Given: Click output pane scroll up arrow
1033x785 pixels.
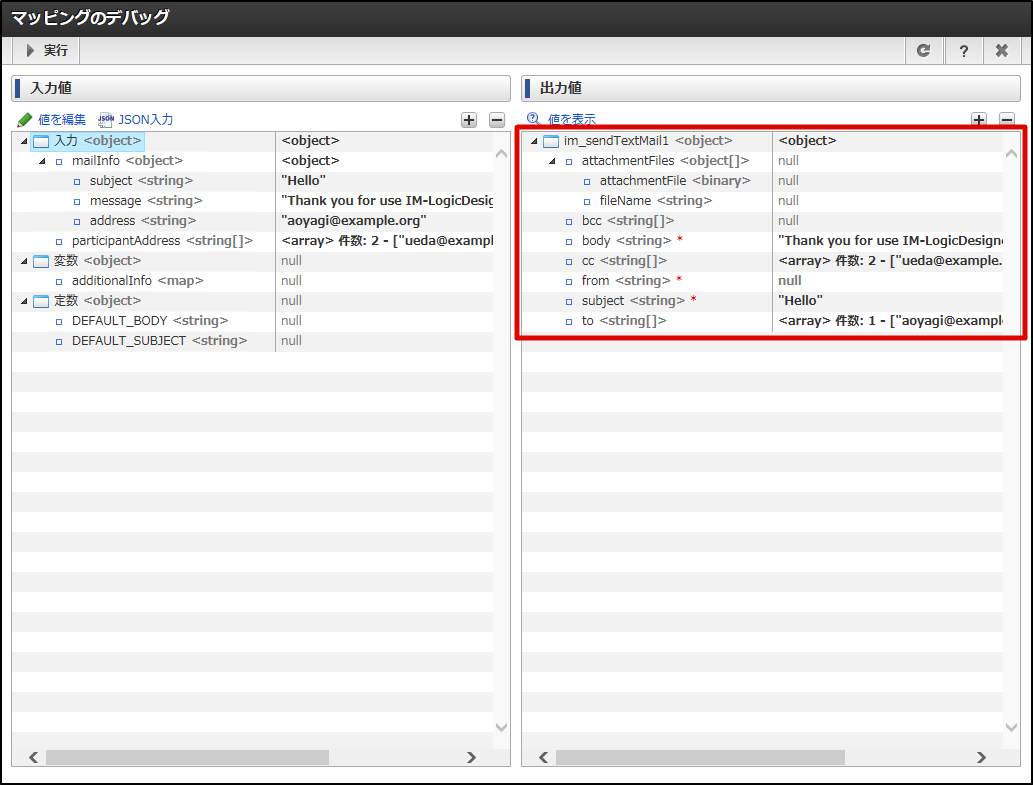Looking at the screenshot, I should (x=1011, y=153).
